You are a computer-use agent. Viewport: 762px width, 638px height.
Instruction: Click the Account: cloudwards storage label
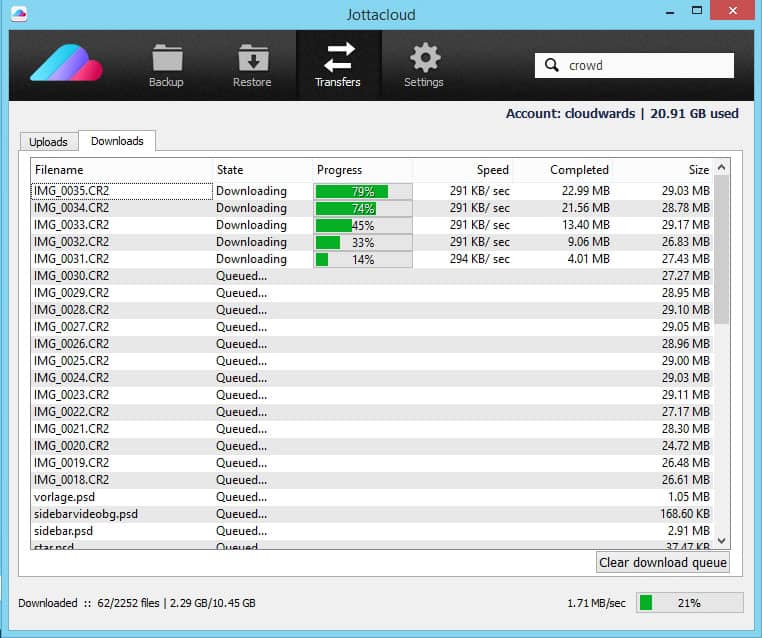[622, 114]
